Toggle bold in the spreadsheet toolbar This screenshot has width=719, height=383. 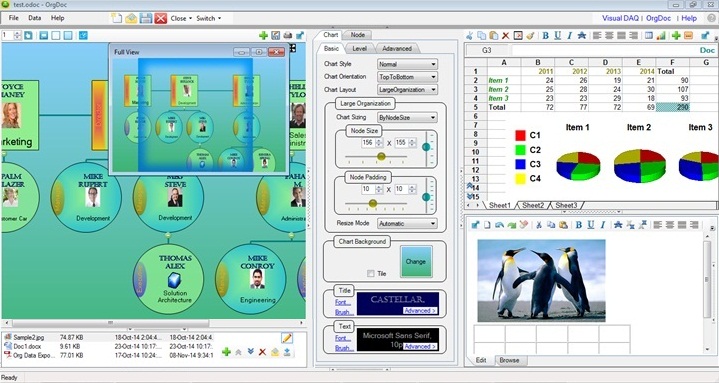pyautogui.click(x=545, y=35)
